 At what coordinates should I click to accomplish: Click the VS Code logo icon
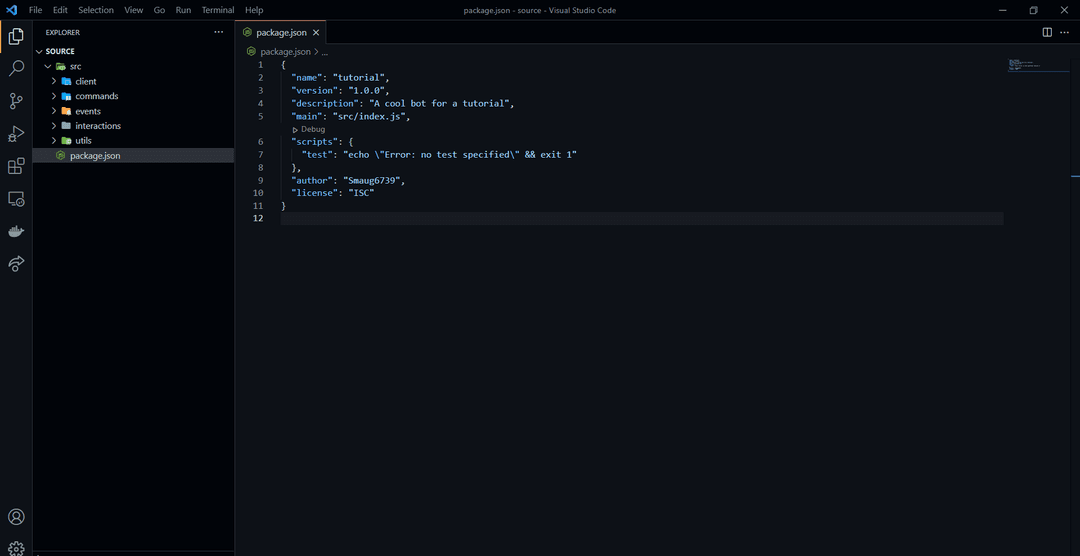tap(11, 10)
